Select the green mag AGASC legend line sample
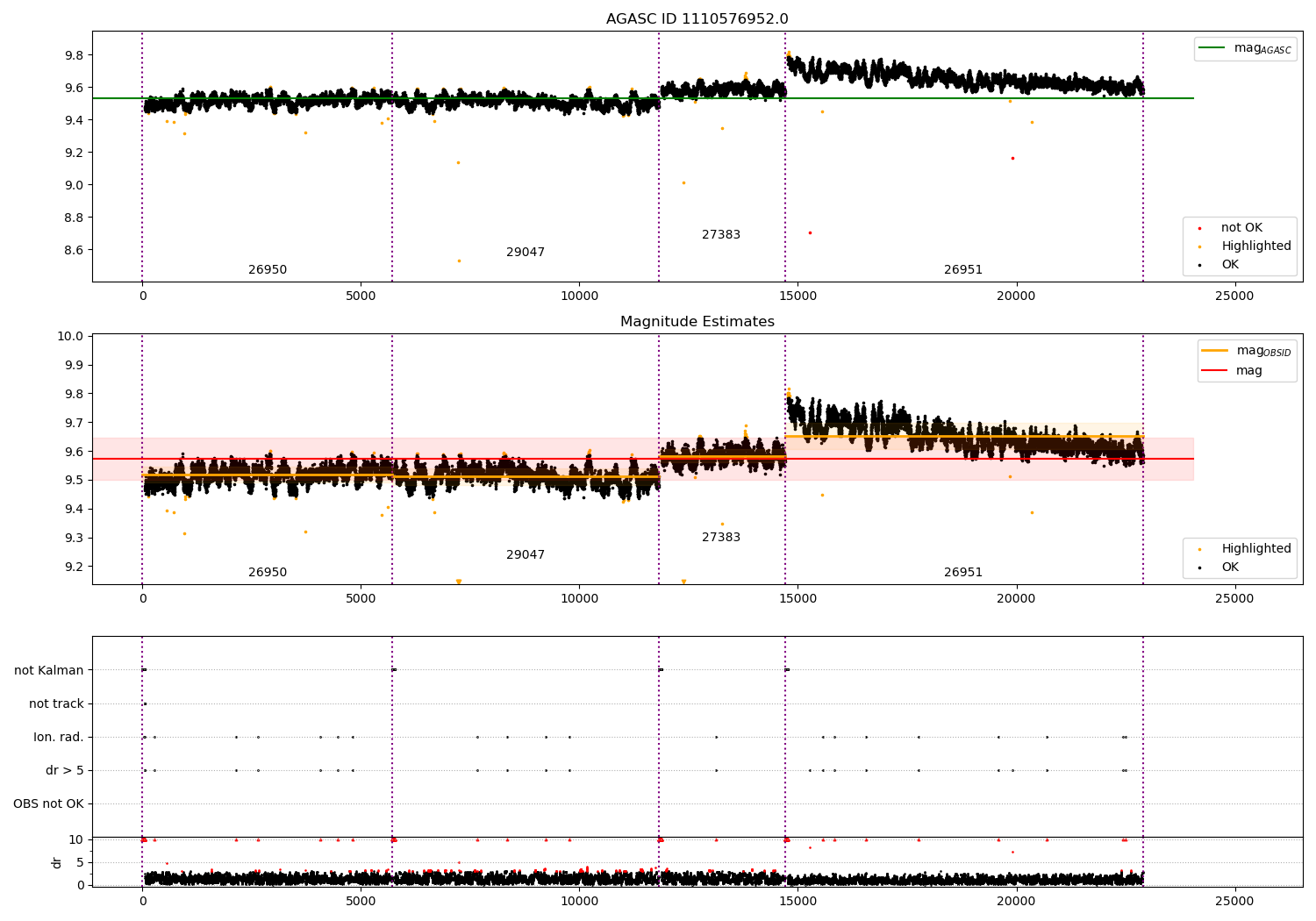 [x=1212, y=48]
